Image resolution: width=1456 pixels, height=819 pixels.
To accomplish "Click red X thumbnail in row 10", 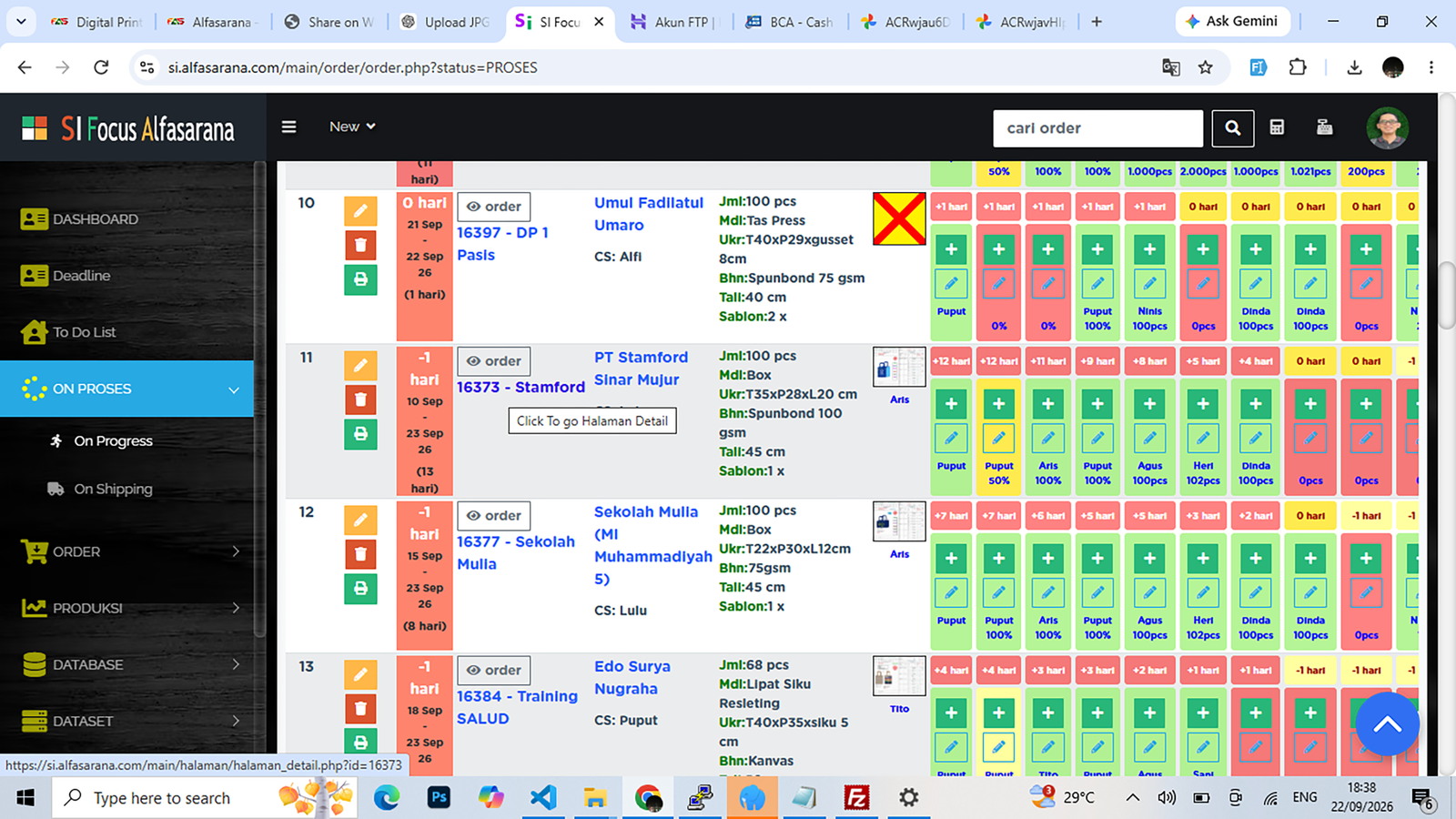I will pos(899,218).
